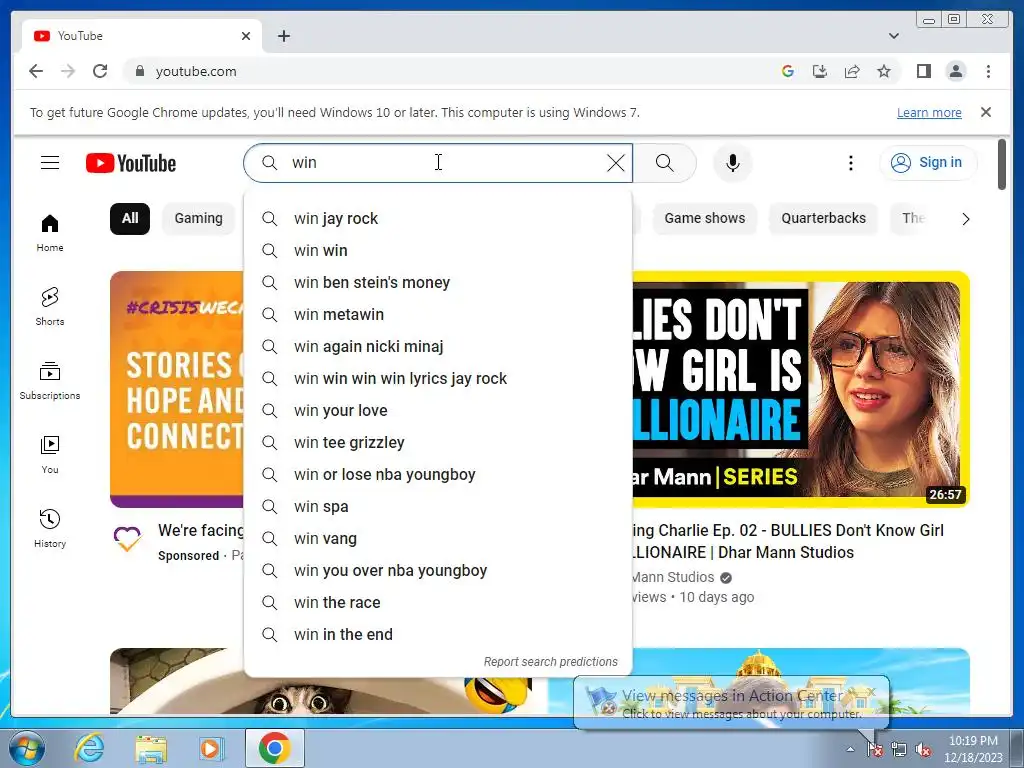Choose suggestion 'win you over nba youngboy'
The image size is (1024, 768).
(438, 571)
